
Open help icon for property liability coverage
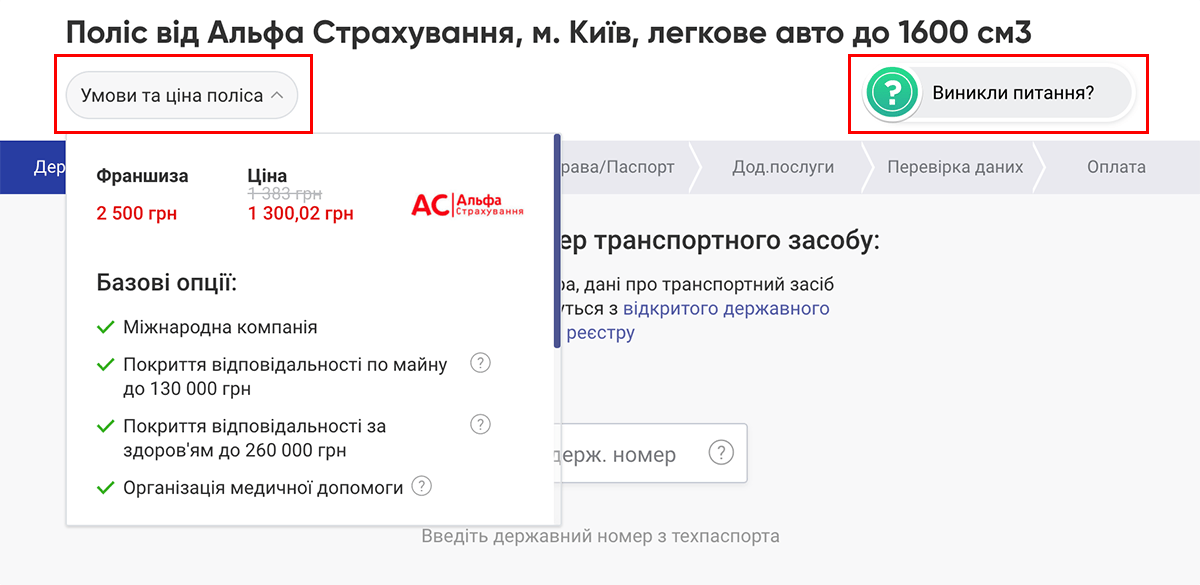(480, 363)
